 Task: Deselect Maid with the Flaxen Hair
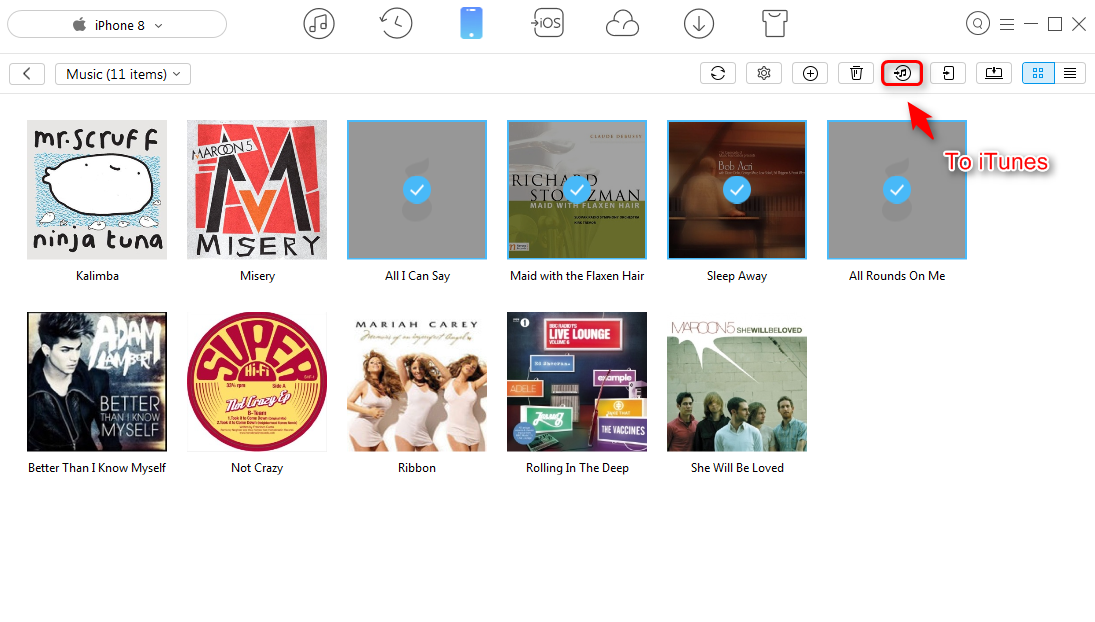tap(577, 190)
